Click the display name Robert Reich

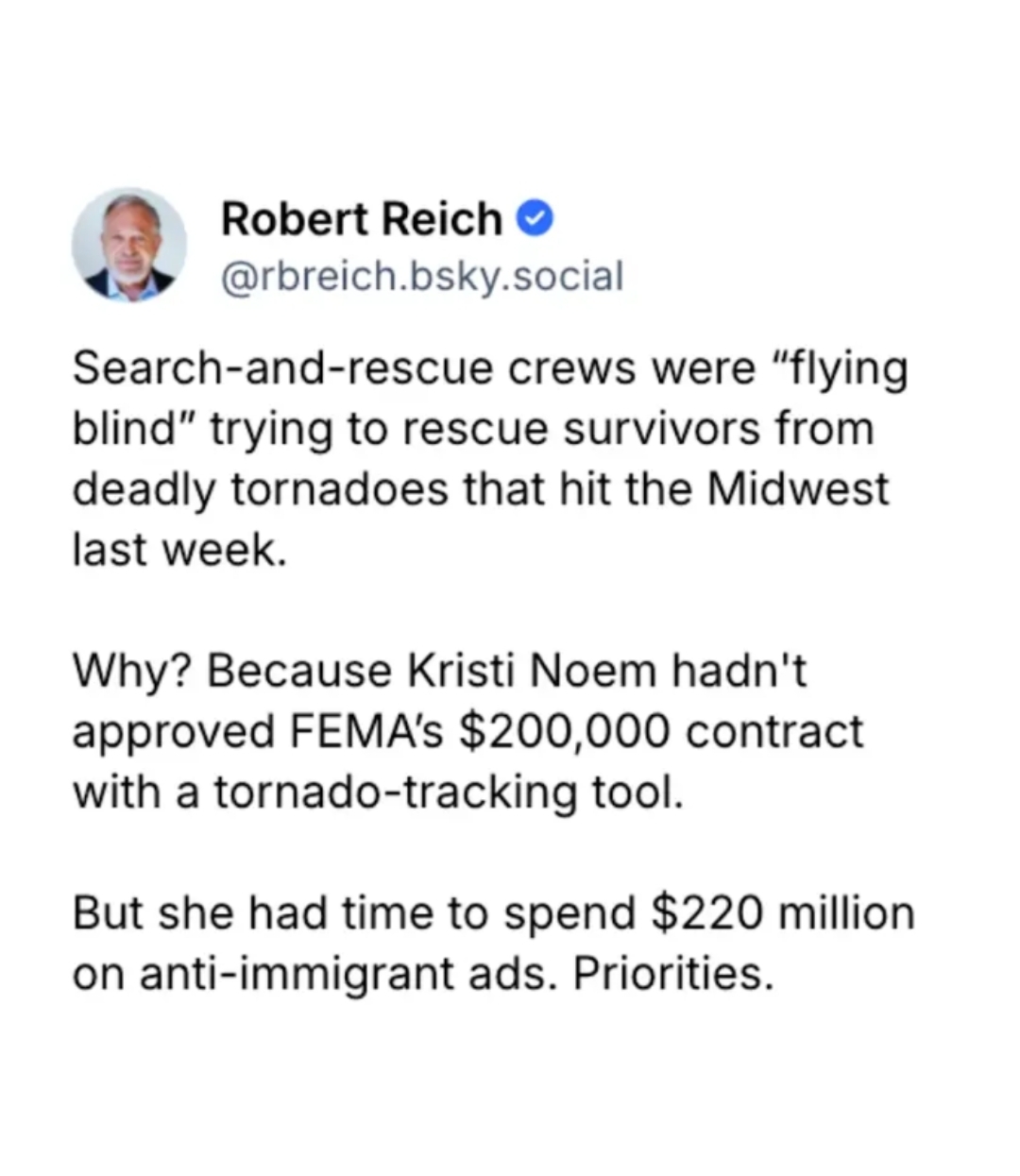(361, 219)
